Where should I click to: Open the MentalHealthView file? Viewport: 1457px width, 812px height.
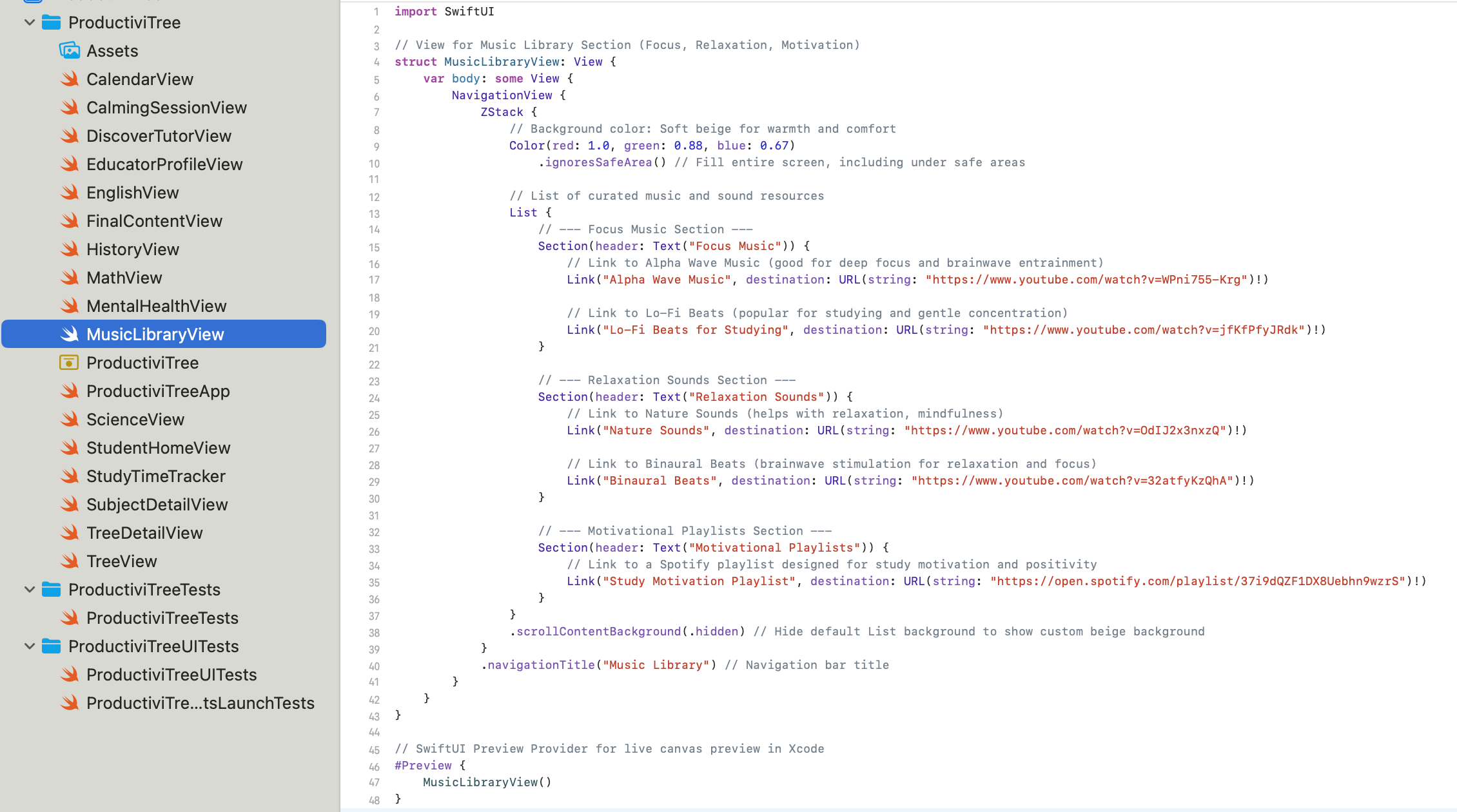[x=156, y=305]
